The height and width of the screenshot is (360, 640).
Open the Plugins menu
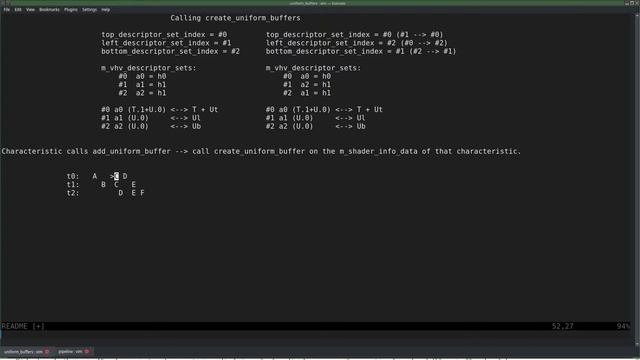pos(71,9)
